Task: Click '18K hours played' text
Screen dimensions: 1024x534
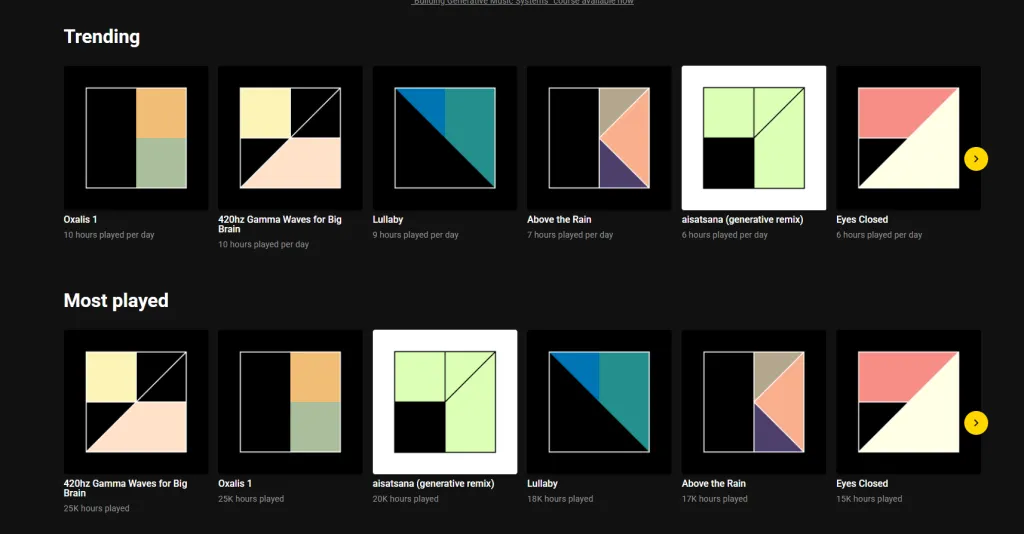Action: [x=560, y=499]
